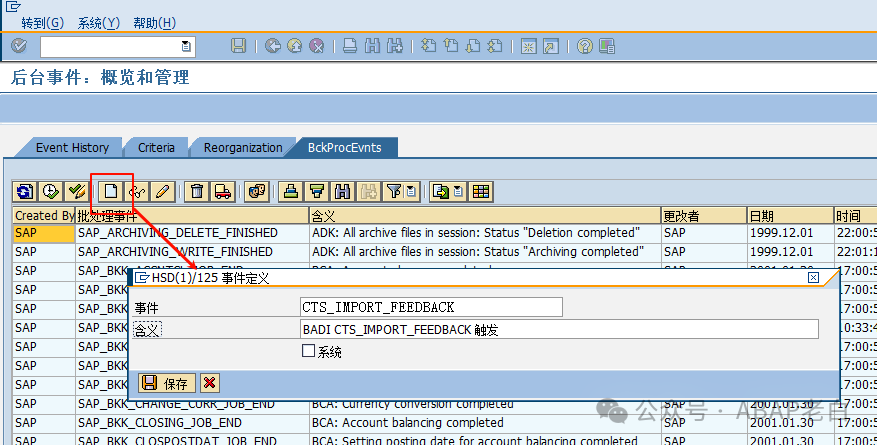This screenshot has height=445, width=877.
Task: Click the Find binoculars icon in the list toolbar
Action: (342, 192)
